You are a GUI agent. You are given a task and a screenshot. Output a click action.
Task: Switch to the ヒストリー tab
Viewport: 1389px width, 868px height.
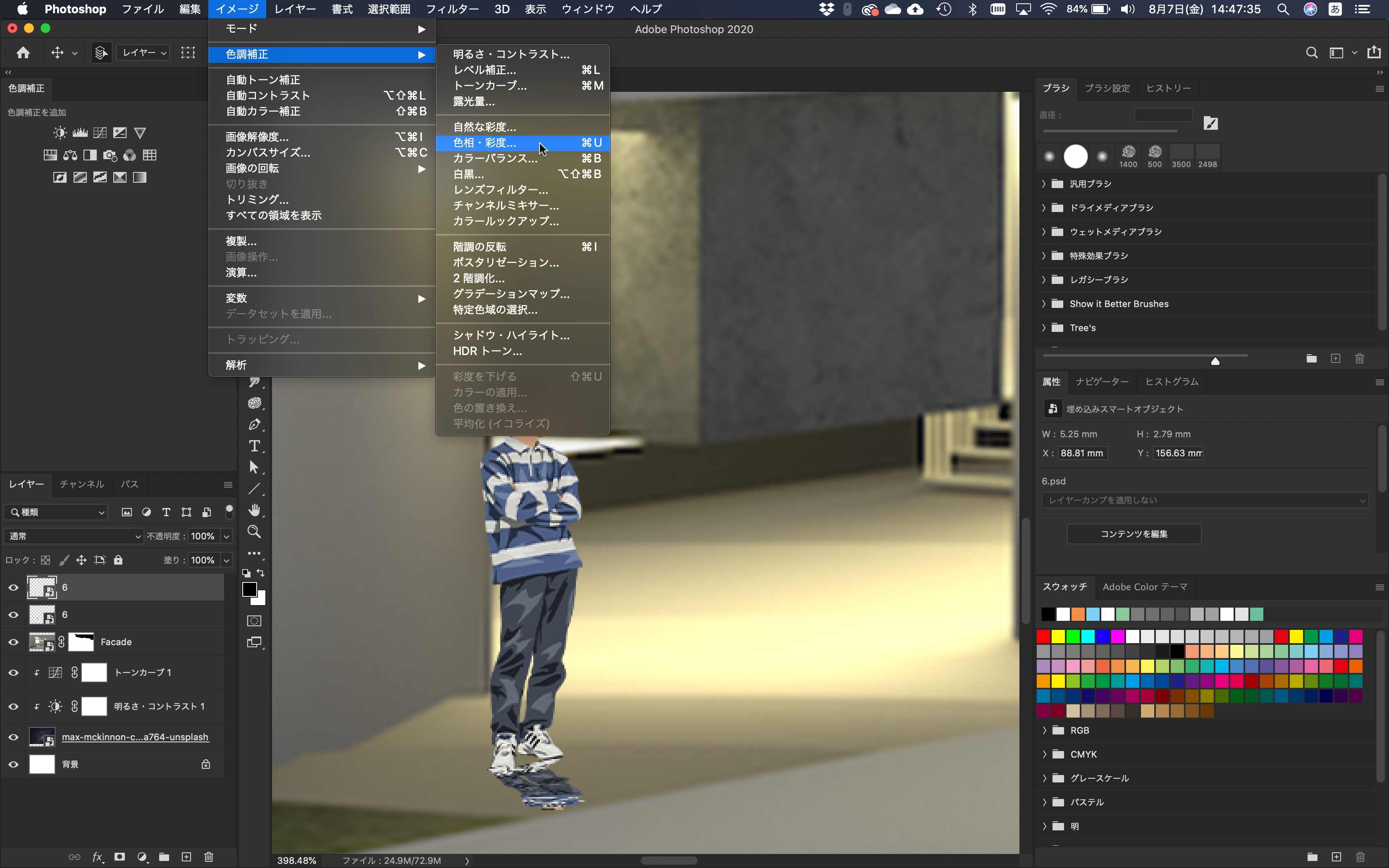coord(1168,88)
